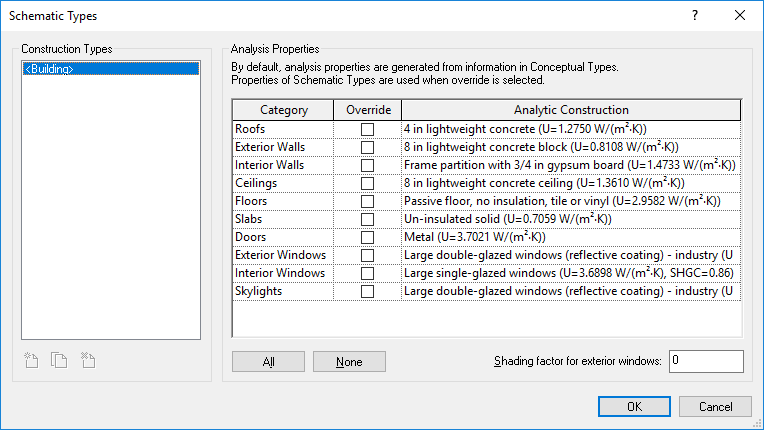764x430 pixels.
Task: Check the Doors override box
Action: (x=368, y=237)
